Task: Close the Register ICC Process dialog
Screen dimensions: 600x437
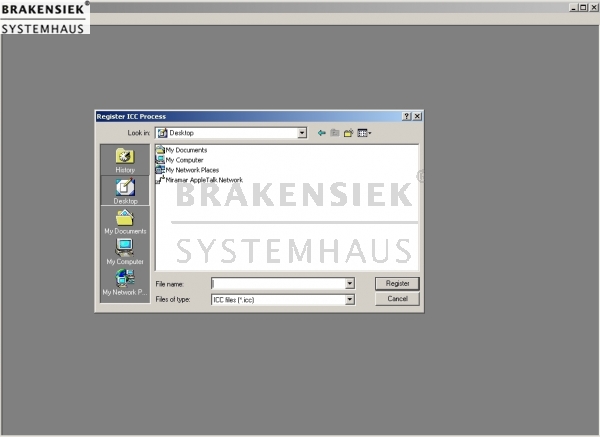Action: (417, 116)
